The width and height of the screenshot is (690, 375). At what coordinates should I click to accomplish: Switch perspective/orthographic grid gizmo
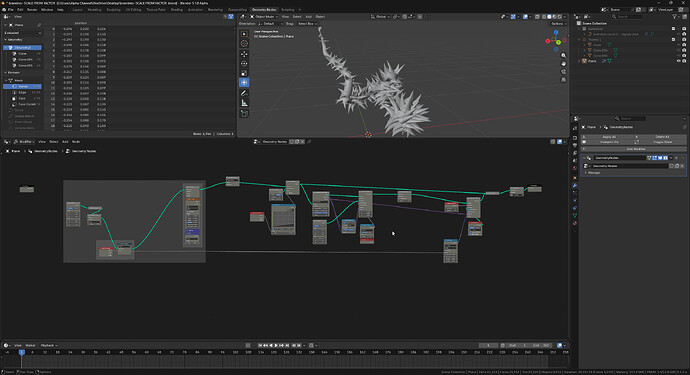pyautogui.click(x=563, y=80)
